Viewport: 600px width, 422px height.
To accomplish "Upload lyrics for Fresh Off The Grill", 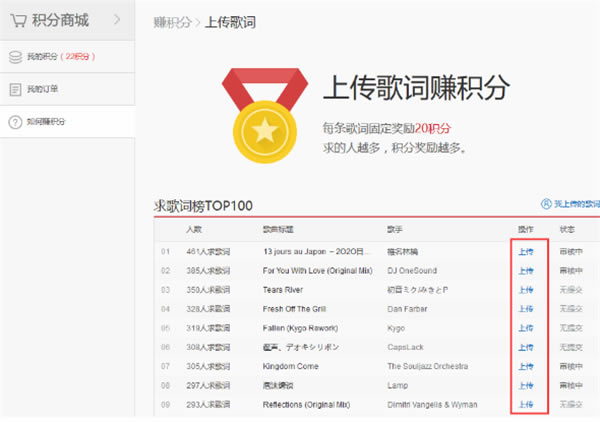I will pyautogui.click(x=526, y=309).
